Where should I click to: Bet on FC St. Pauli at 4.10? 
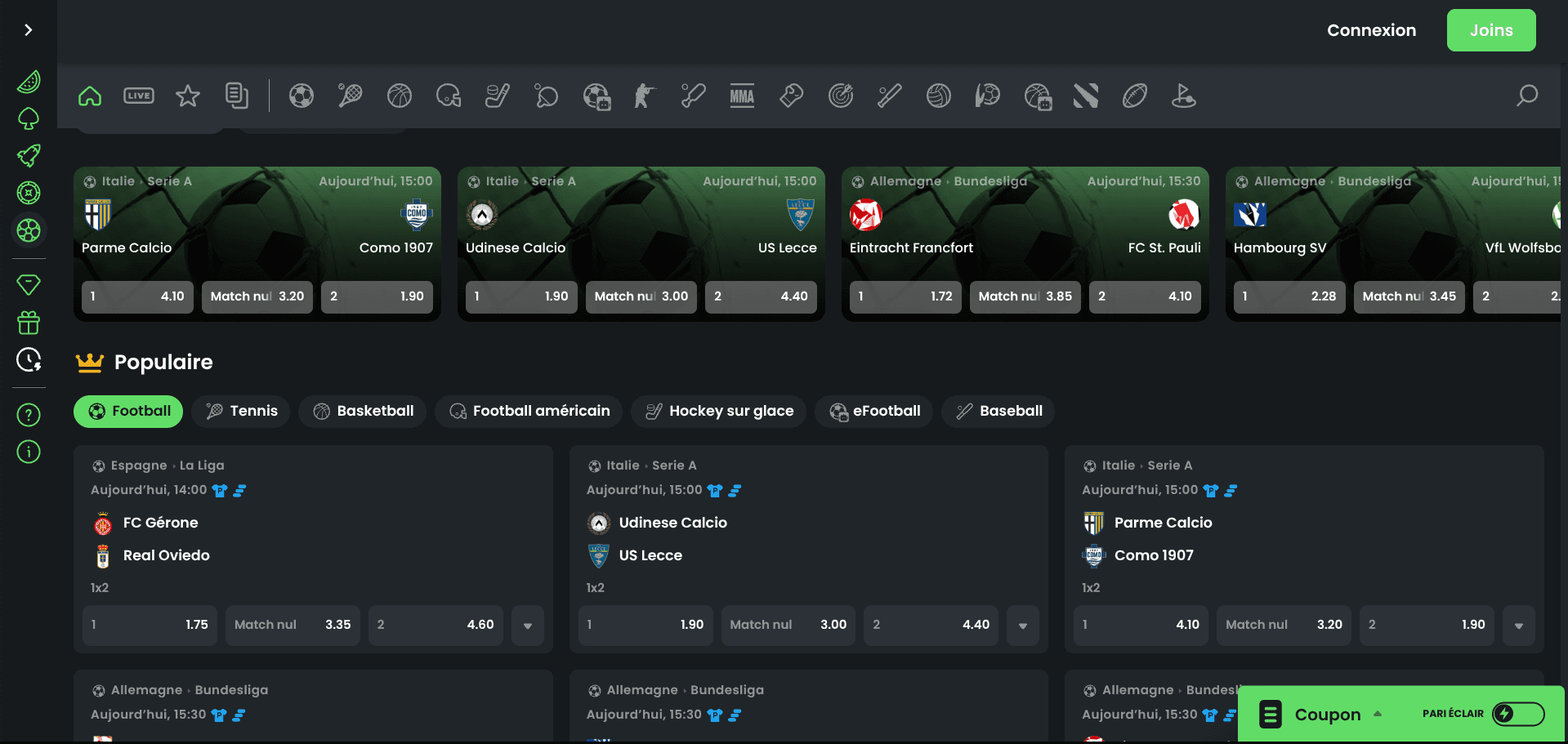(1145, 297)
